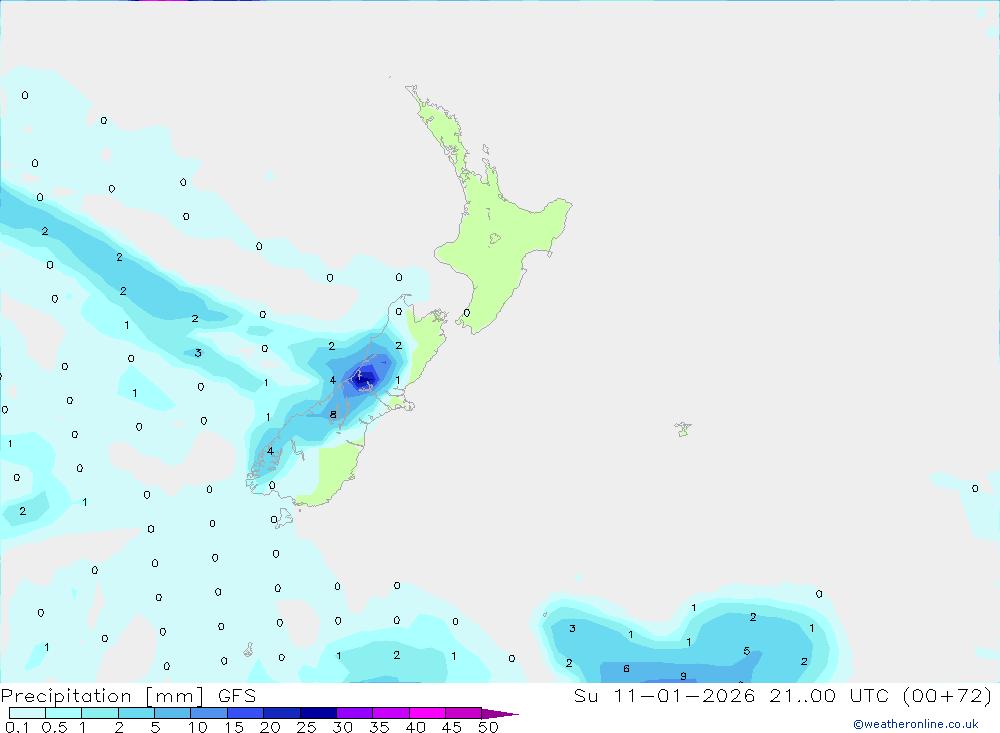1000x733 pixels.
Task: Click the "9" precipitation value on the map
Action: pyautogui.click(x=683, y=676)
